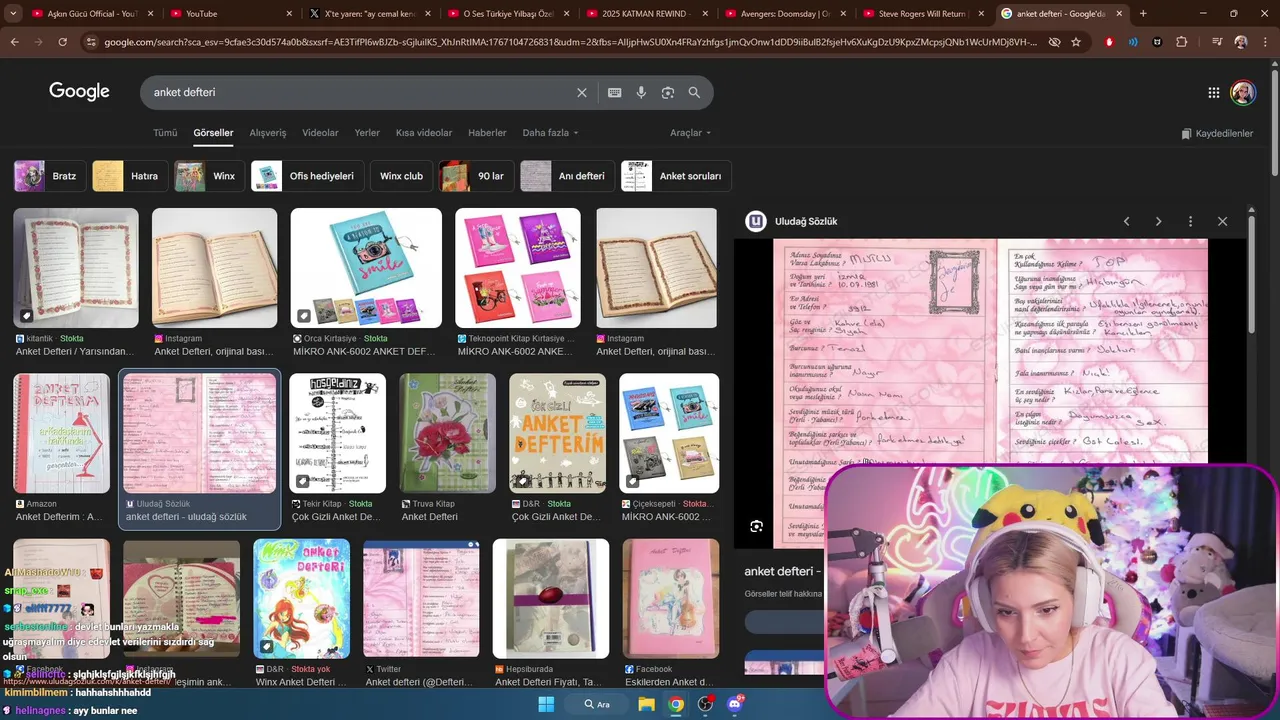Open the on-screen keyboard input tool

tap(615, 92)
